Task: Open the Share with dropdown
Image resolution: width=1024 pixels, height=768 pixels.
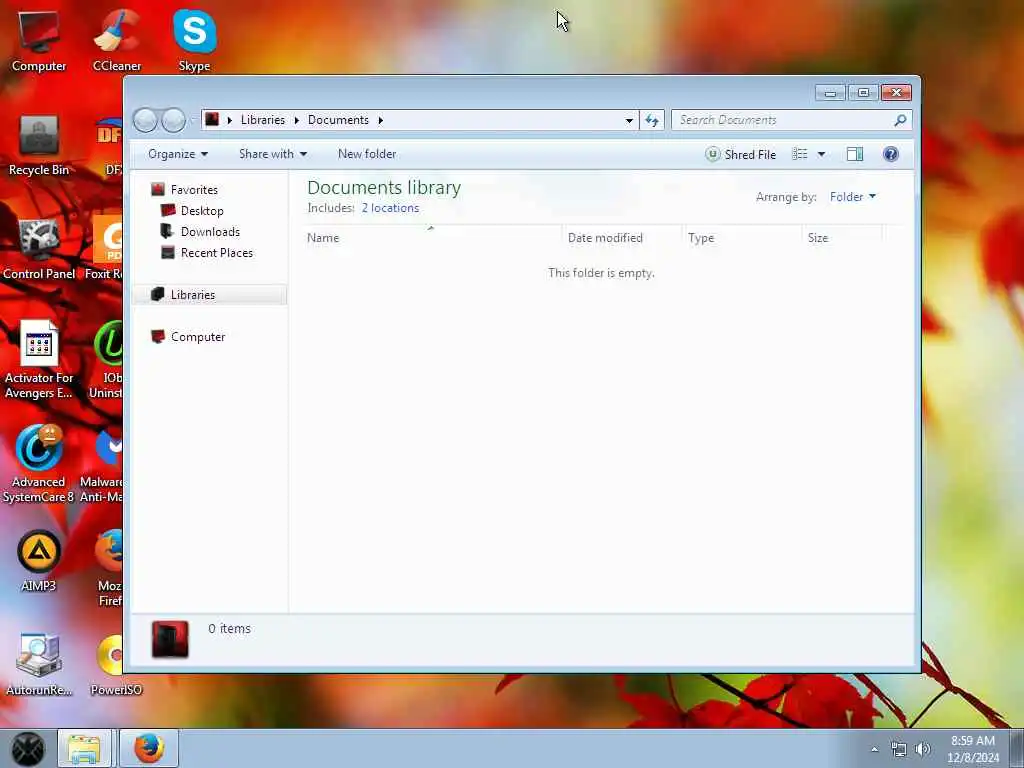Action: (x=273, y=154)
